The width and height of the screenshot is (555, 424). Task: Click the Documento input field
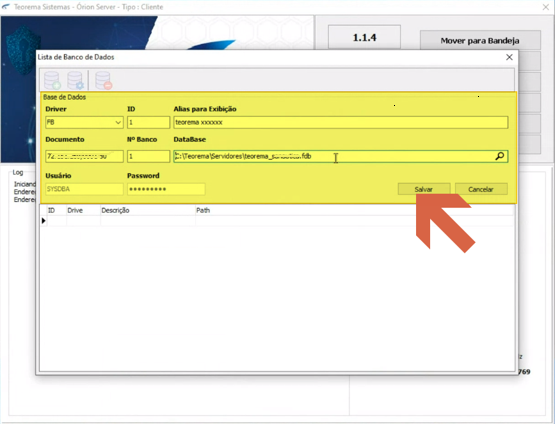[x=84, y=156]
